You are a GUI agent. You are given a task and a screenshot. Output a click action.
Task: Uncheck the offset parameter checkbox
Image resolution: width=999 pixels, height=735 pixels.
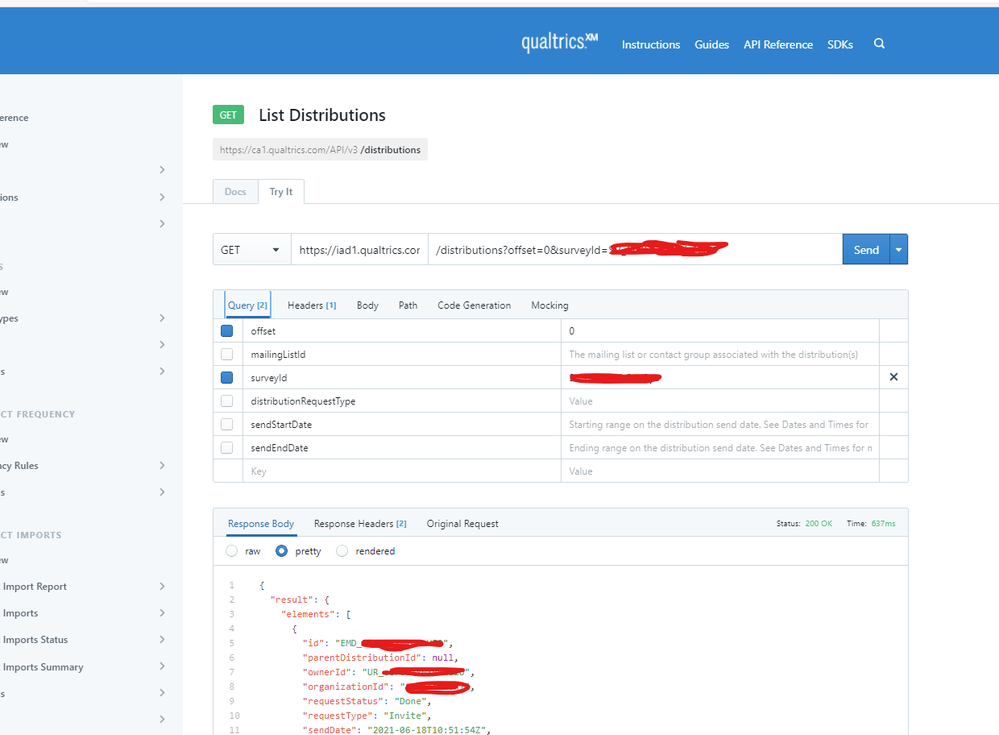coord(227,331)
